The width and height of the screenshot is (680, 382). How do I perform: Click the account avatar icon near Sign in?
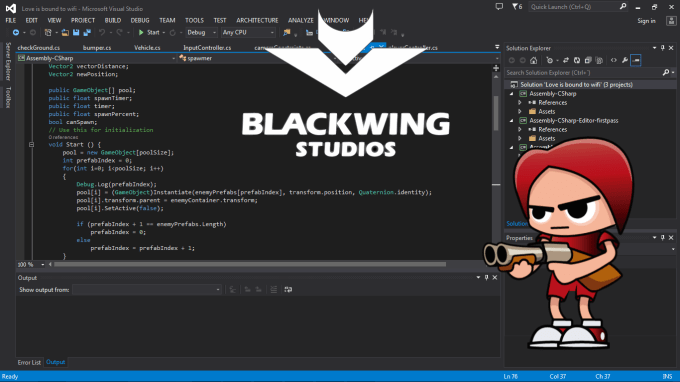click(671, 21)
